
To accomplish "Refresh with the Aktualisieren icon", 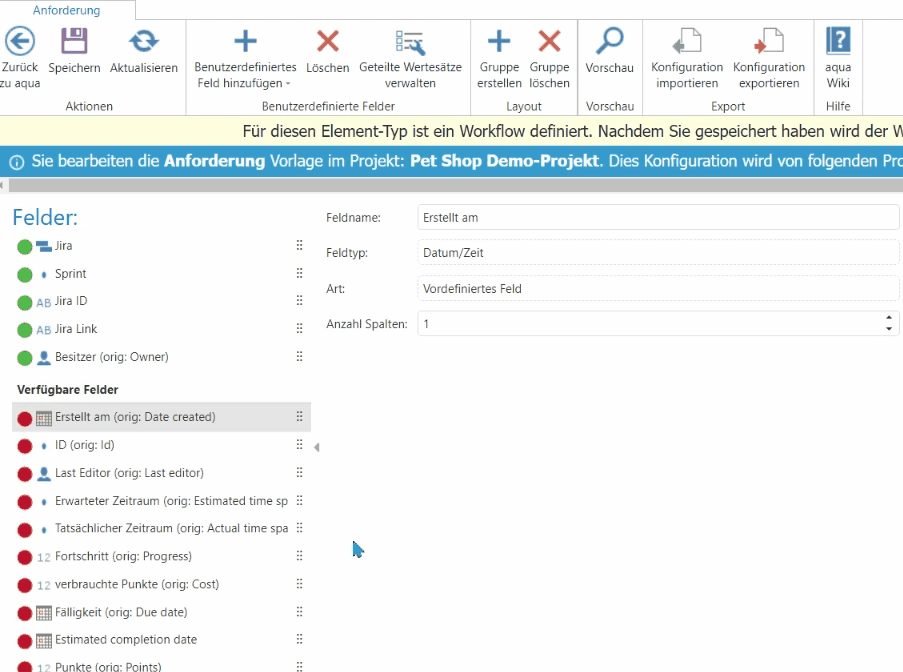I will click(144, 41).
